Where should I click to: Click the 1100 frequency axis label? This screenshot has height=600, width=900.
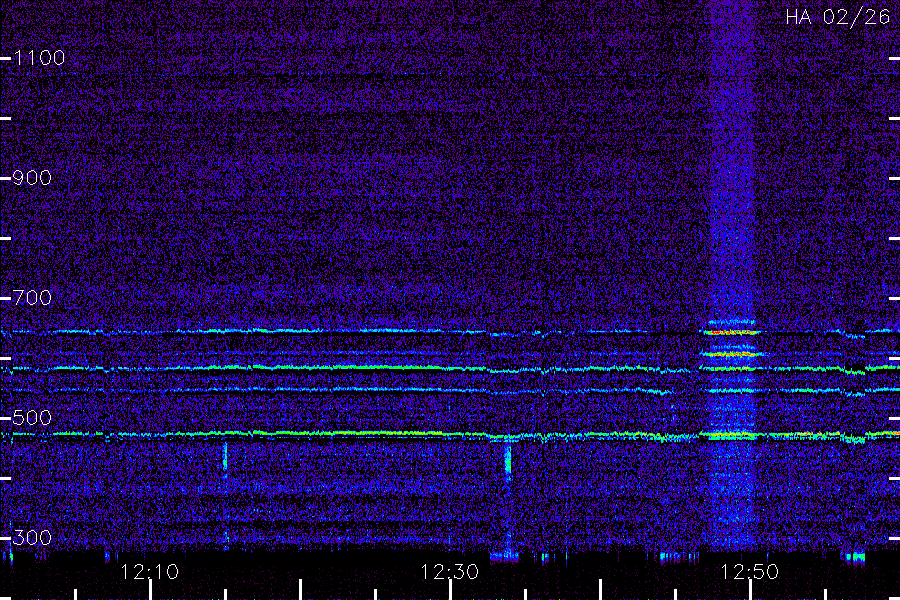(x=39, y=58)
